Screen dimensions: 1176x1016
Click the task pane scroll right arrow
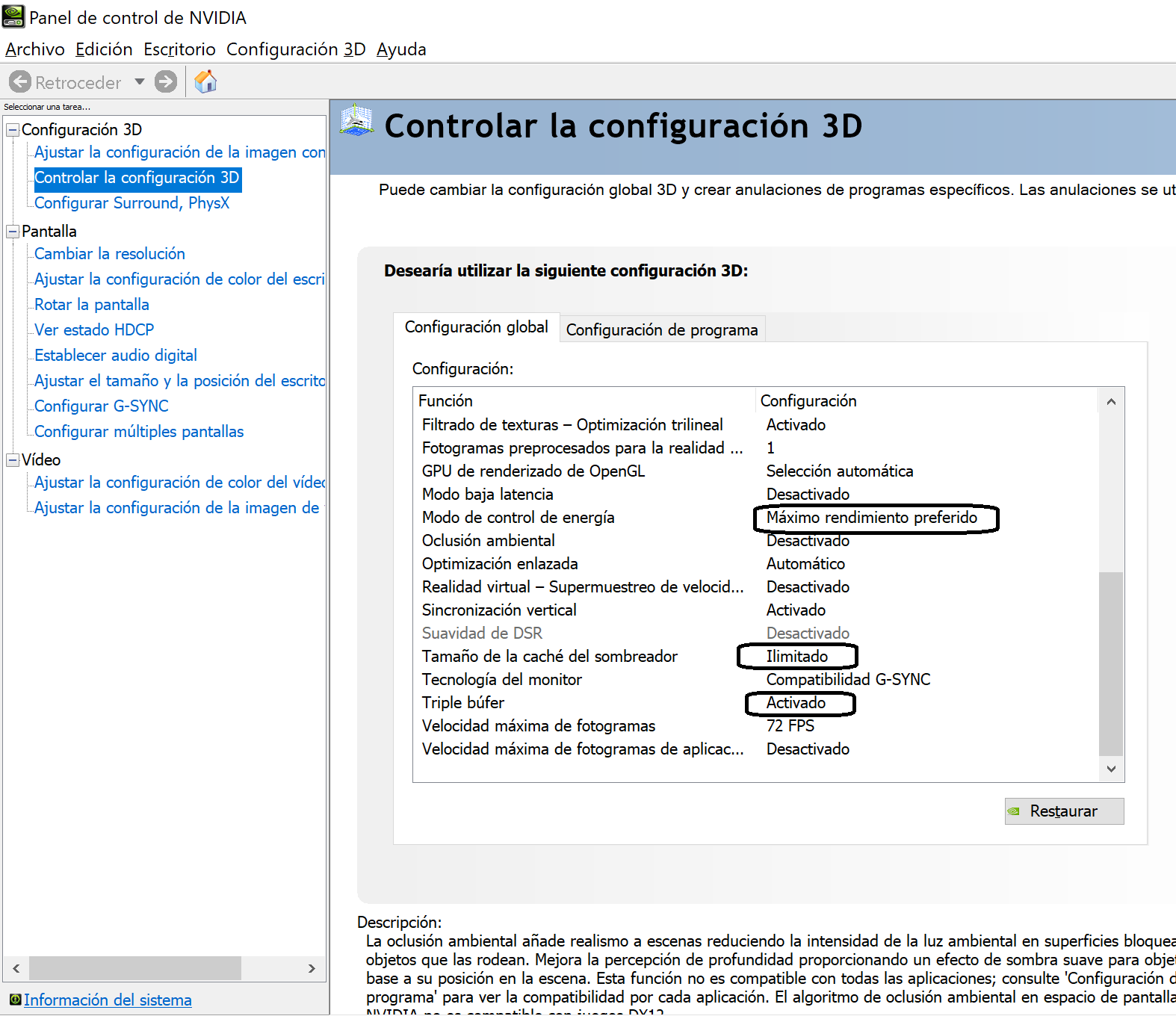[312, 968]
